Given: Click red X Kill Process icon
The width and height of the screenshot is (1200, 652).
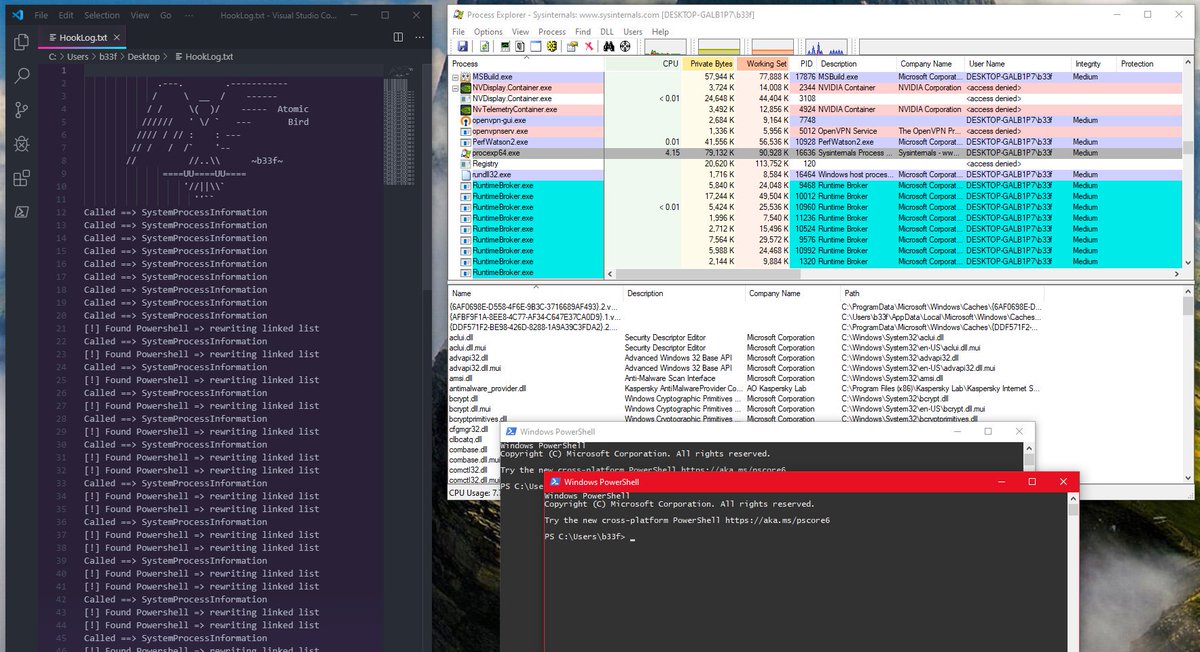Looking at the screenshot, I should tap(589, 46).
